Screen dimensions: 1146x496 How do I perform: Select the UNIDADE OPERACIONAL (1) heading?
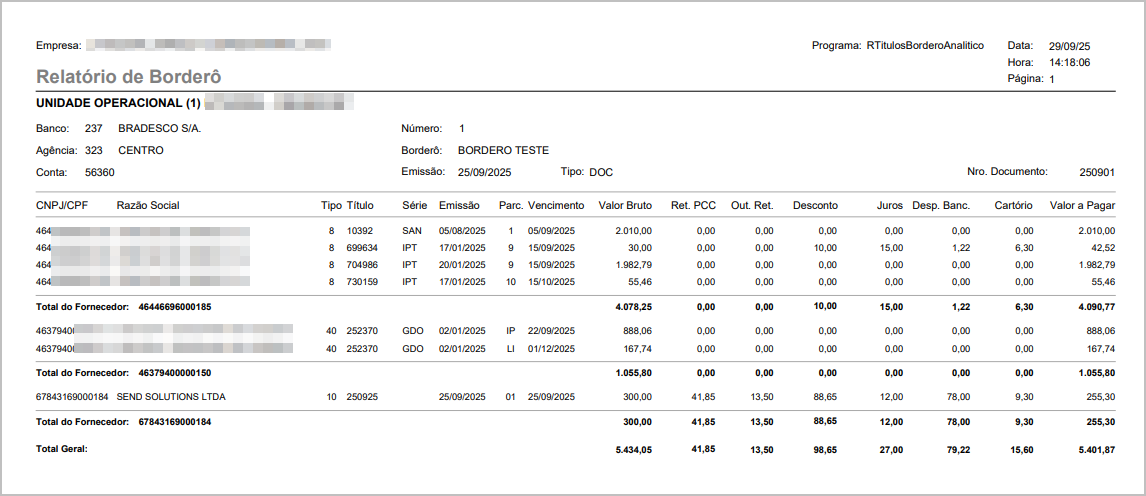coord(119,103)
